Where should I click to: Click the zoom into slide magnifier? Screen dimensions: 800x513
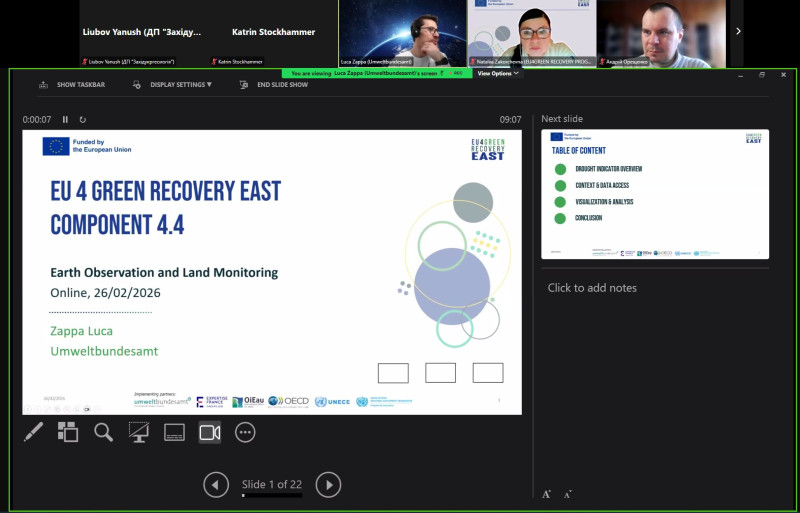[x=103, y=432]
